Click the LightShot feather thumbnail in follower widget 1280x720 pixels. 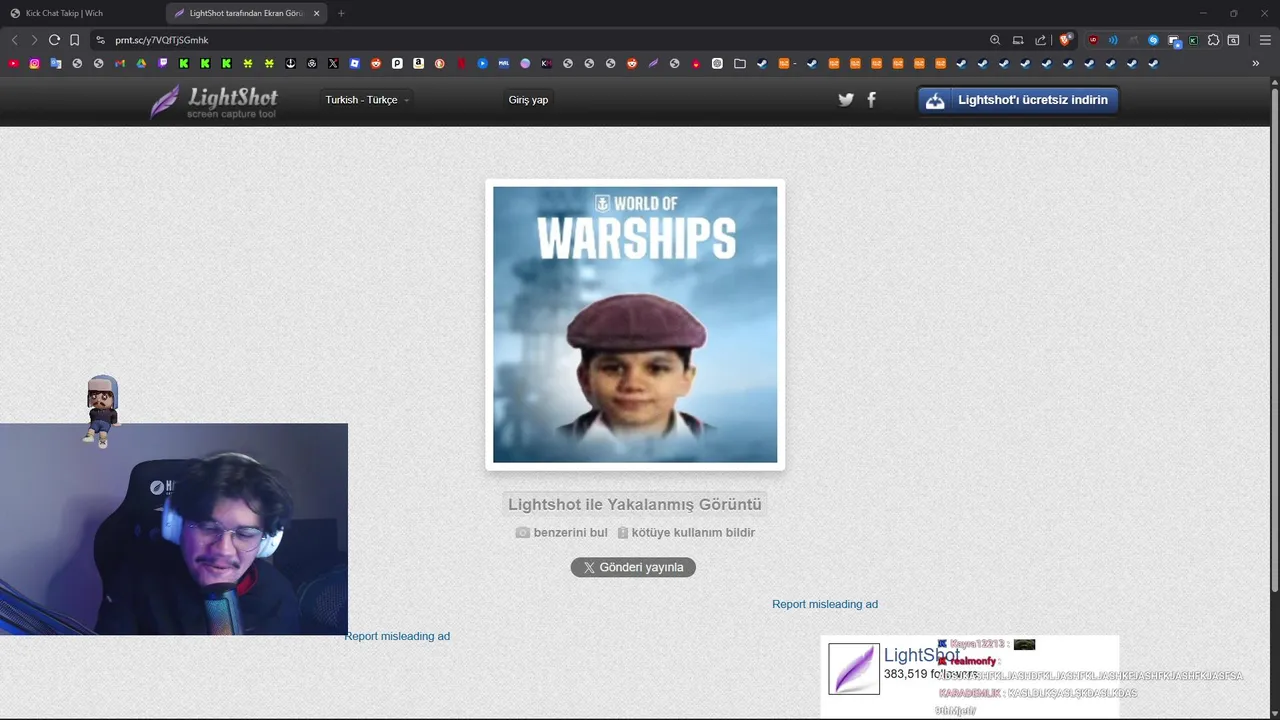tap(854, 669)
